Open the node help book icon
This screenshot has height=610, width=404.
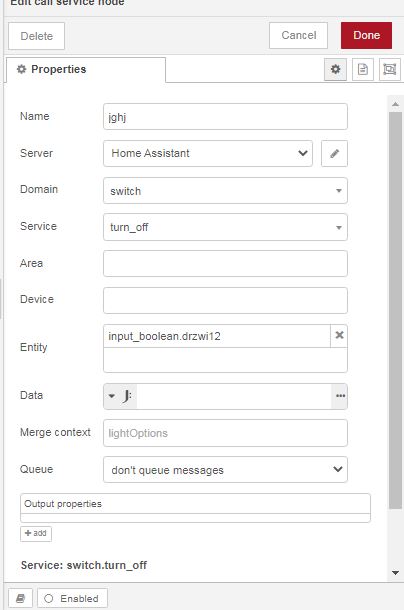pos(20,598)
